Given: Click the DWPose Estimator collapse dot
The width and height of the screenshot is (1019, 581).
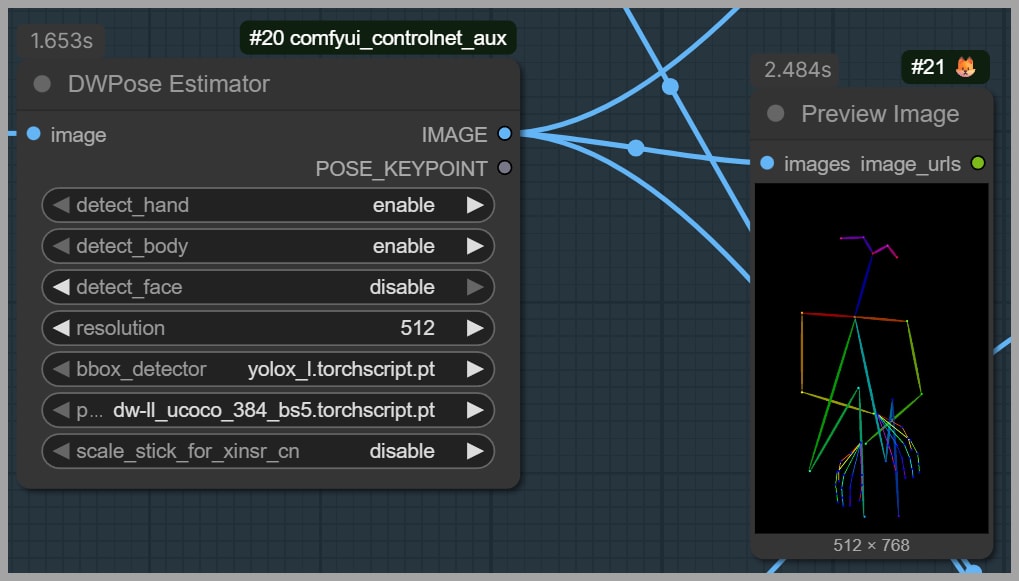Looking at the screenshot, I should 42,84.
